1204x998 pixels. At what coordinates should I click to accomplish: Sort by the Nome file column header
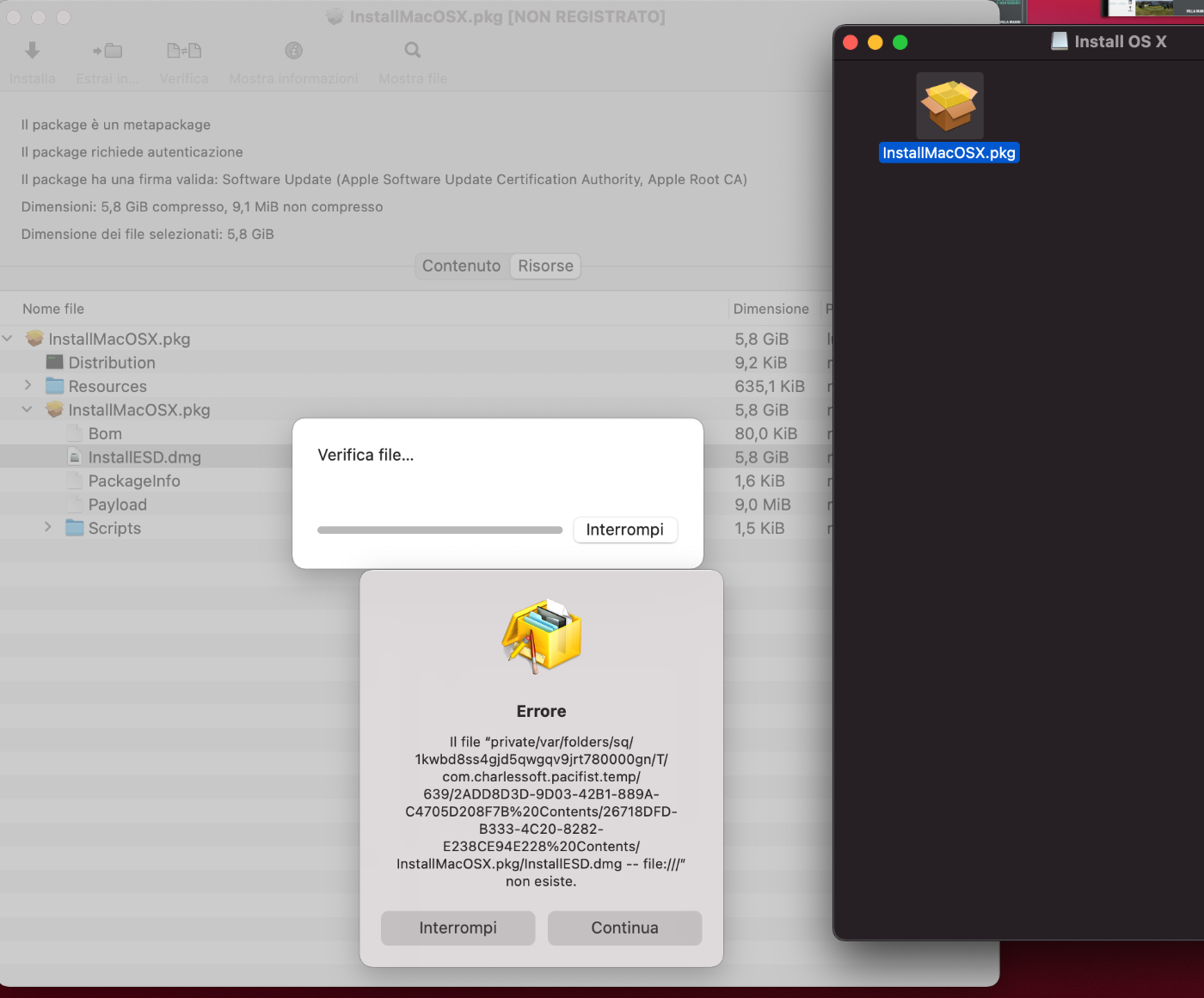pos(53,309)
